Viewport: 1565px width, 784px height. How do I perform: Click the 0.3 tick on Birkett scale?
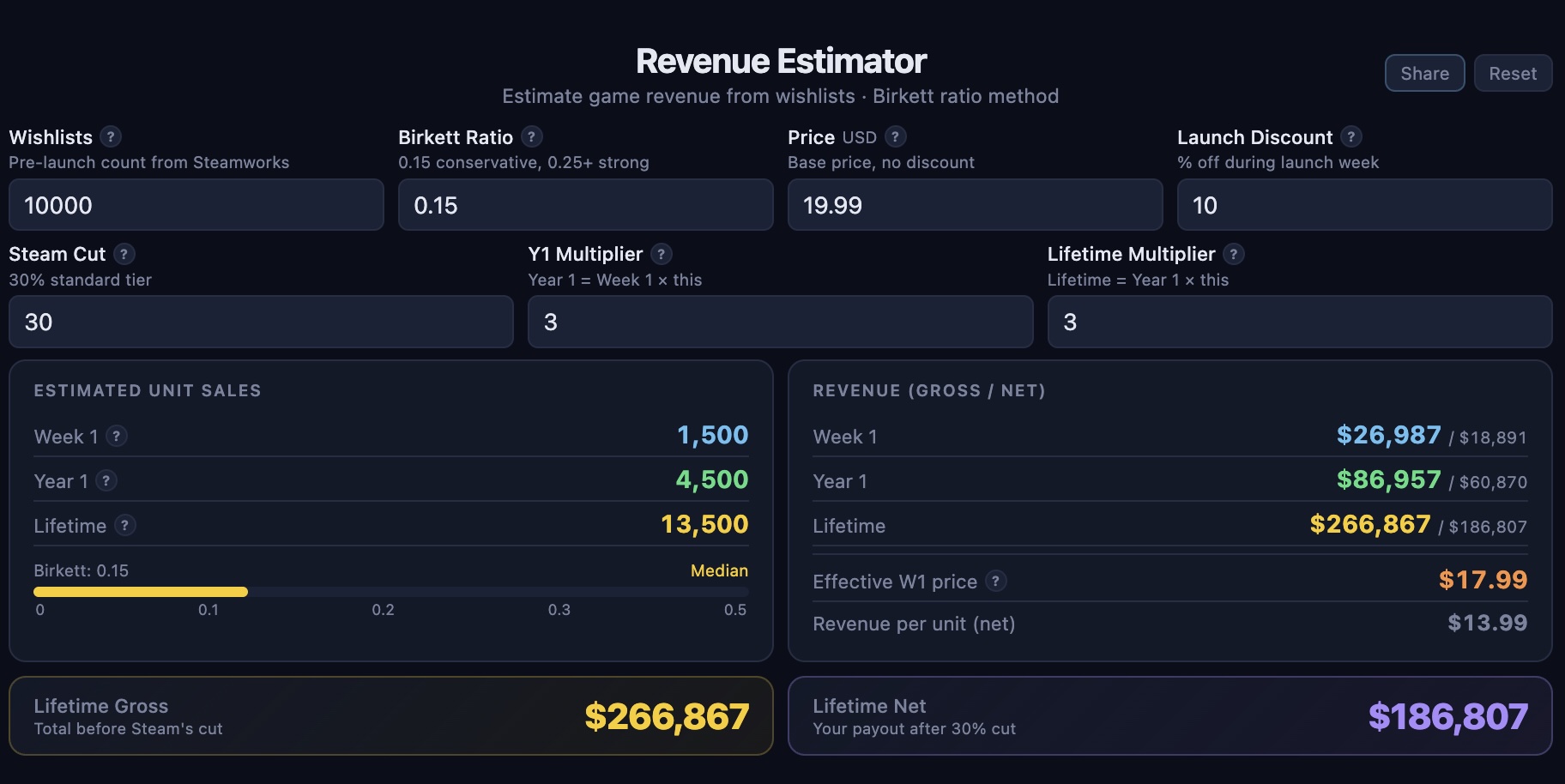point(559,610)
